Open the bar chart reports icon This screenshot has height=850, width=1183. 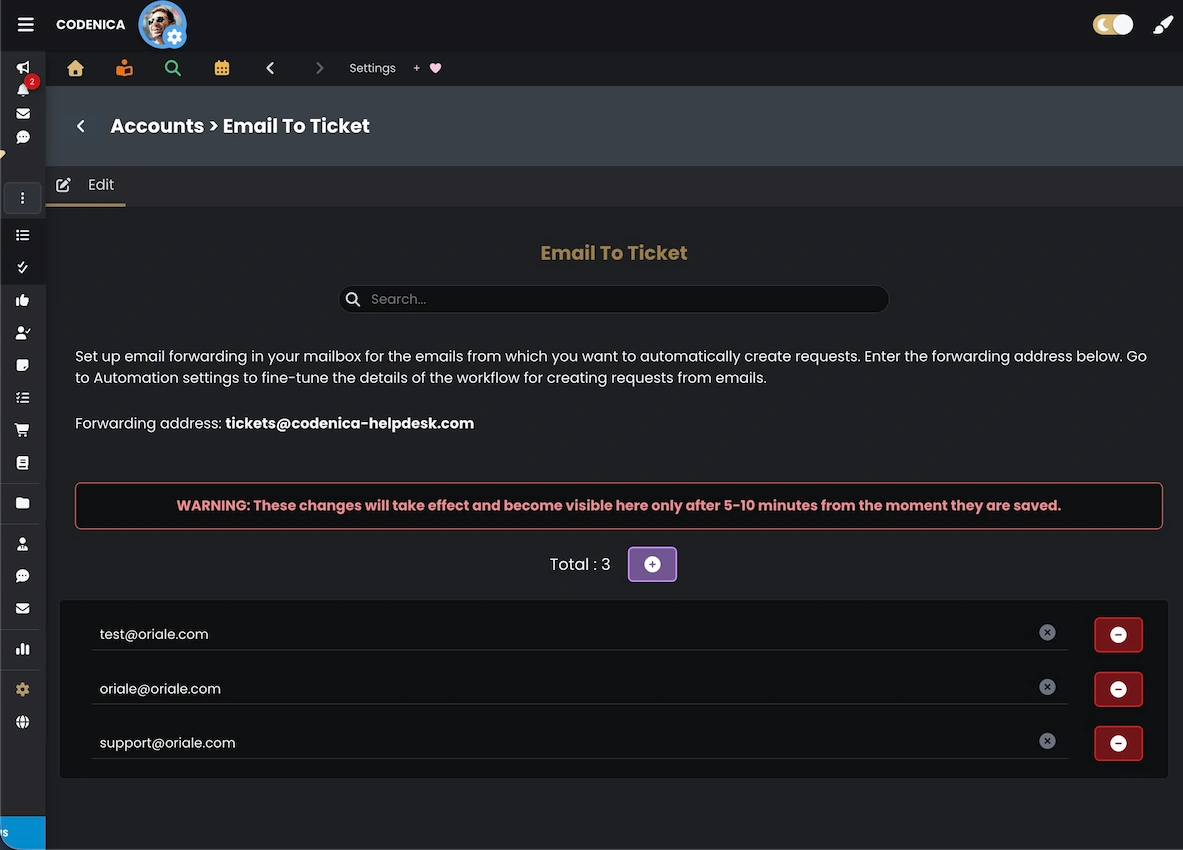(x=23, y=649)
